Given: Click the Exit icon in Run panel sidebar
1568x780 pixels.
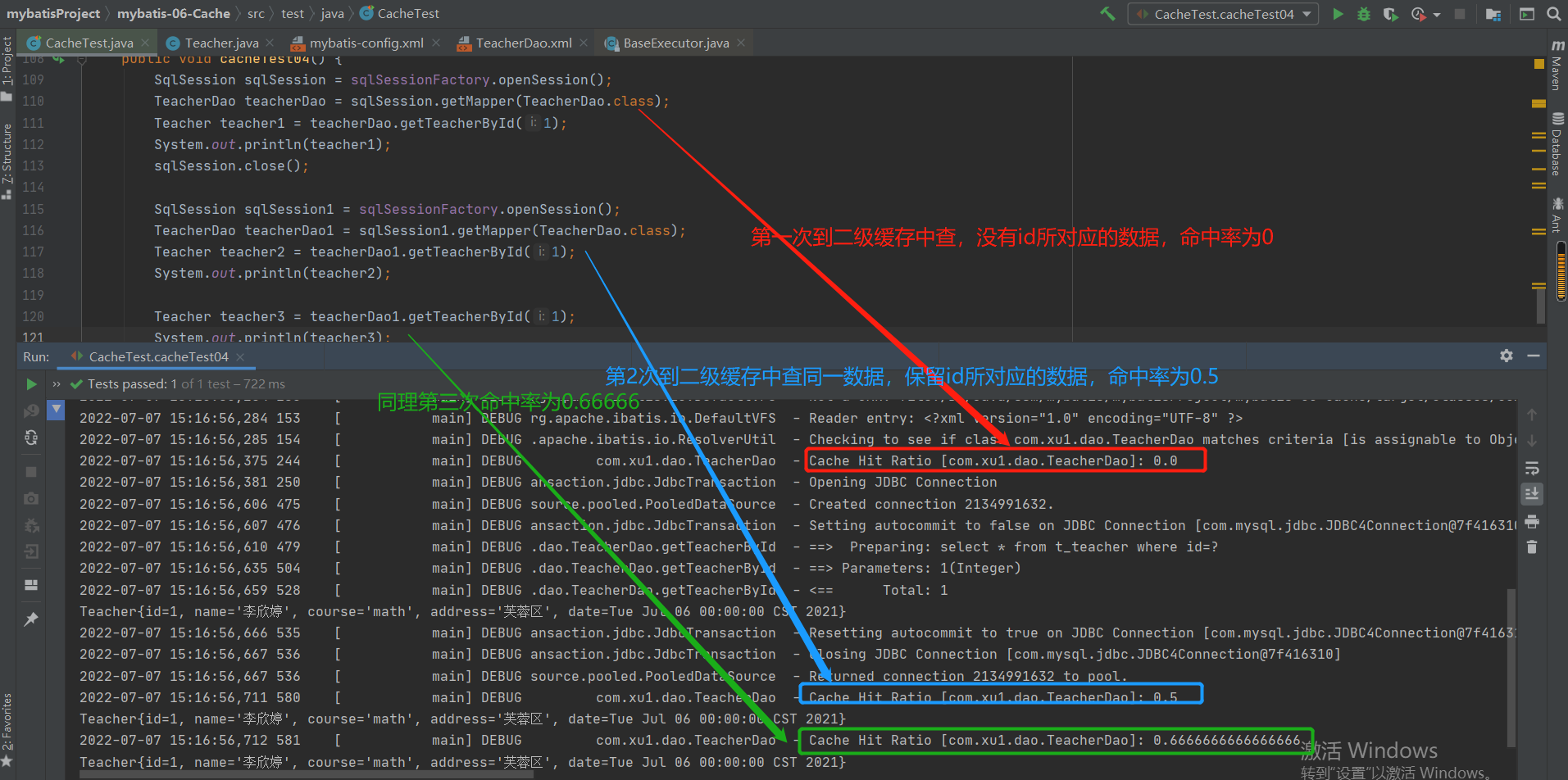Looking at the screenshot, I should coord(31,551).
